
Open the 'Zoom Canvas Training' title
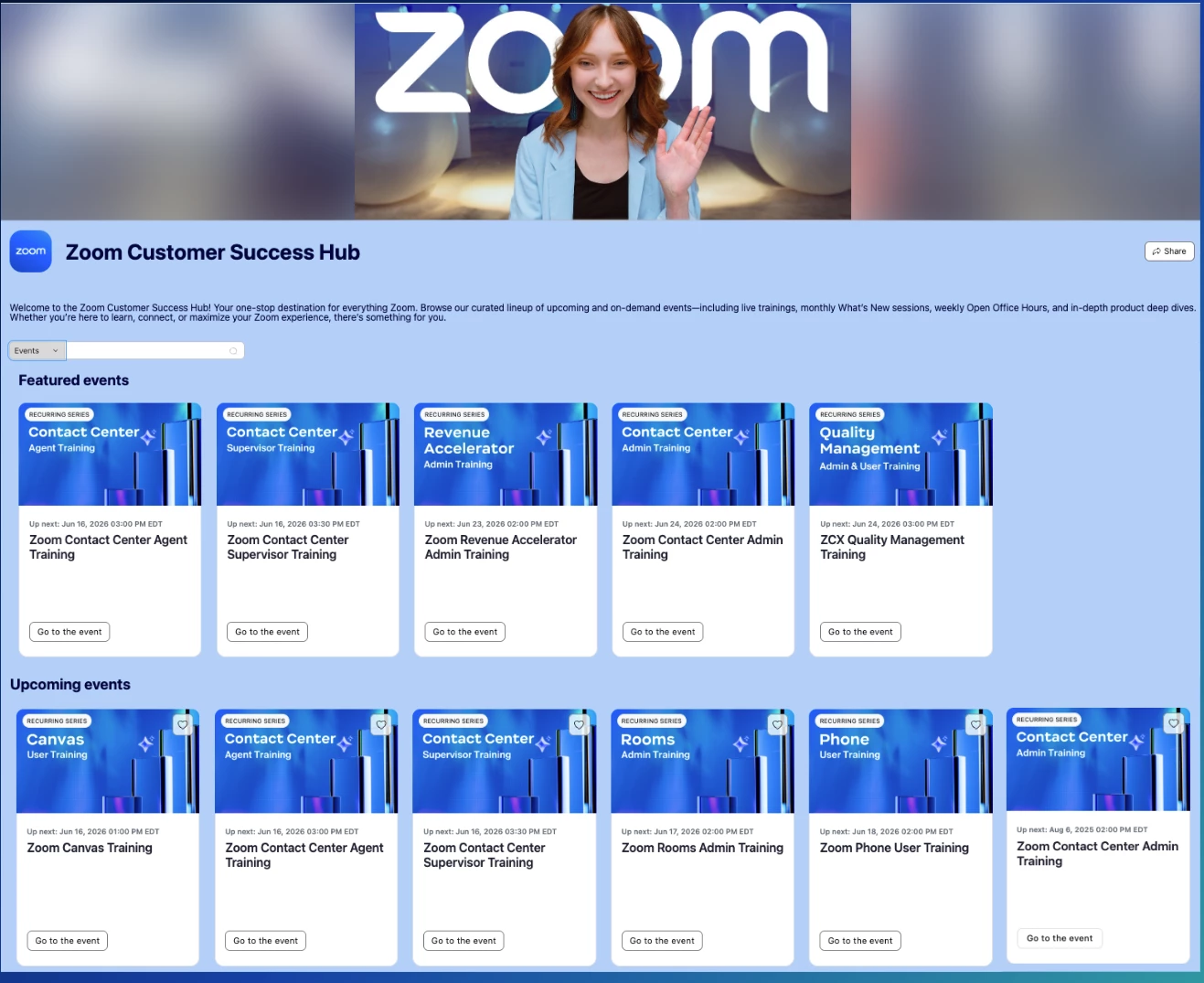coord(90,848)
